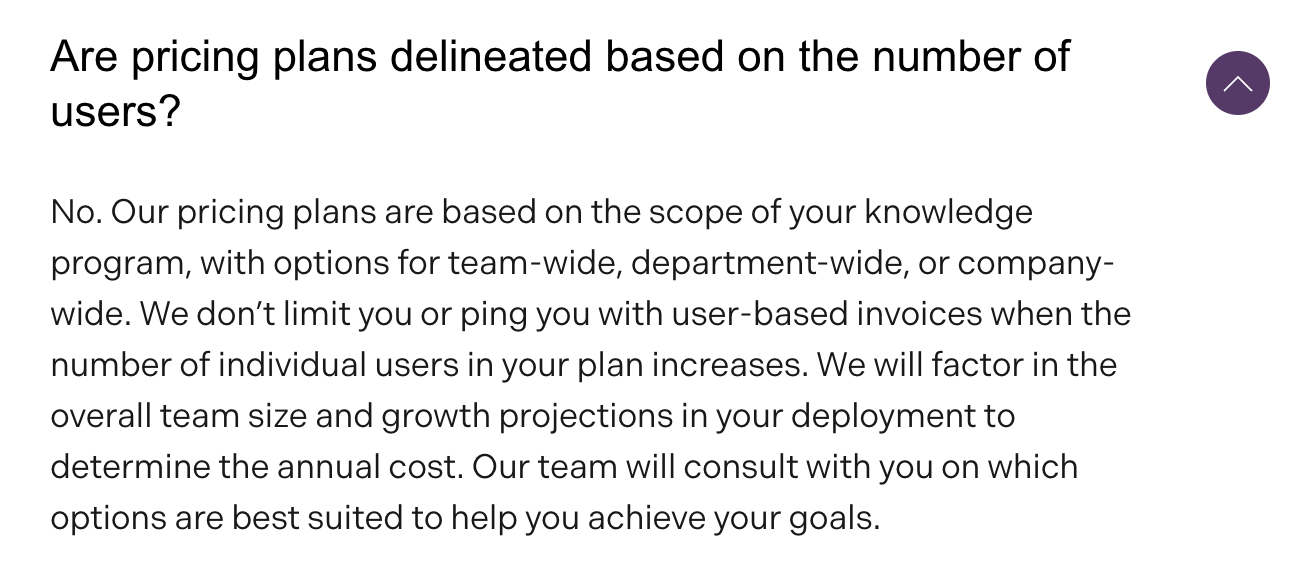Click the purple scroll-to-top chevron icon
This screenshot has height=584, width=1312.
1238,83
